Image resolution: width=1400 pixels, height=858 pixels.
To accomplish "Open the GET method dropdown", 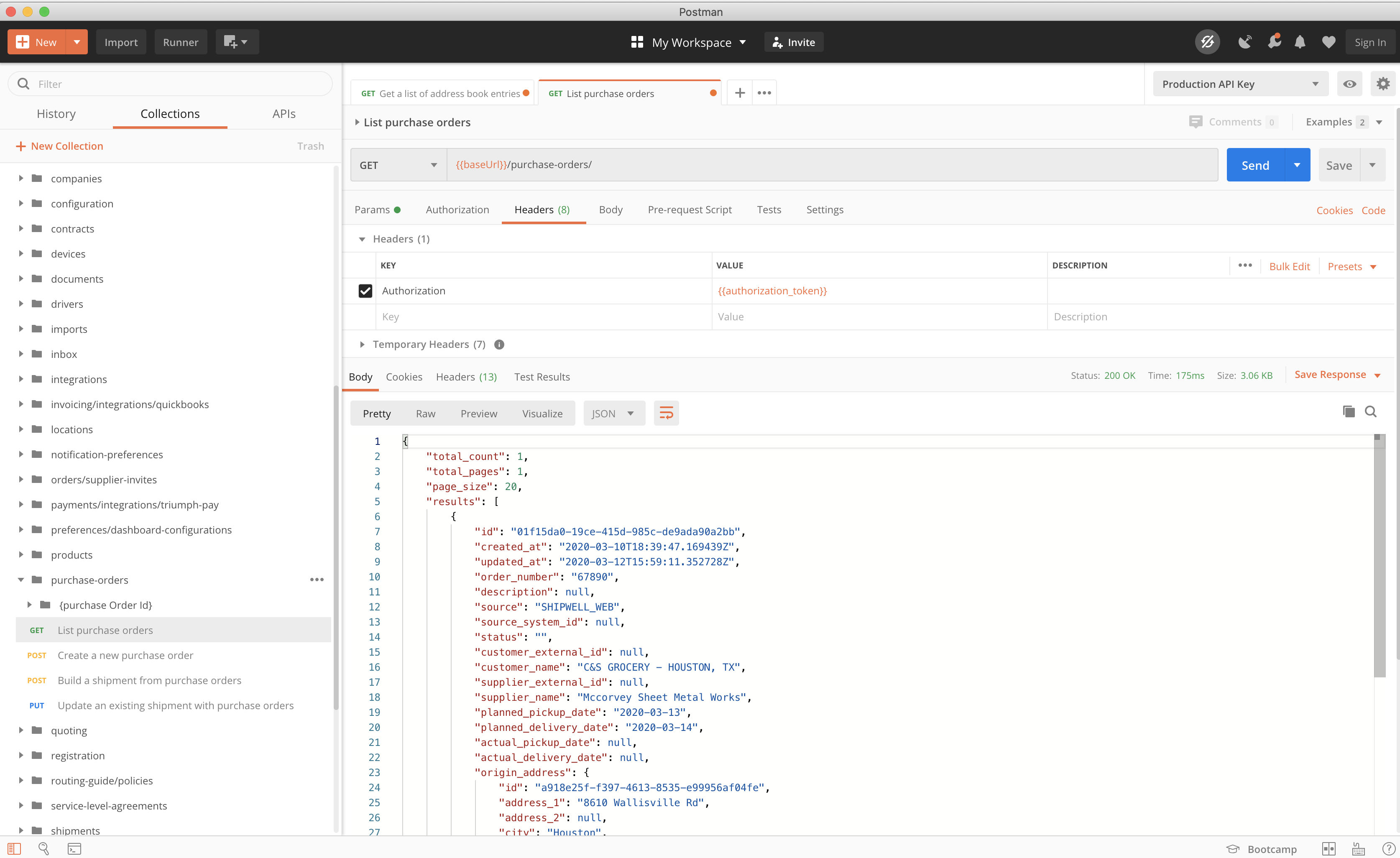I will (398, 165).
